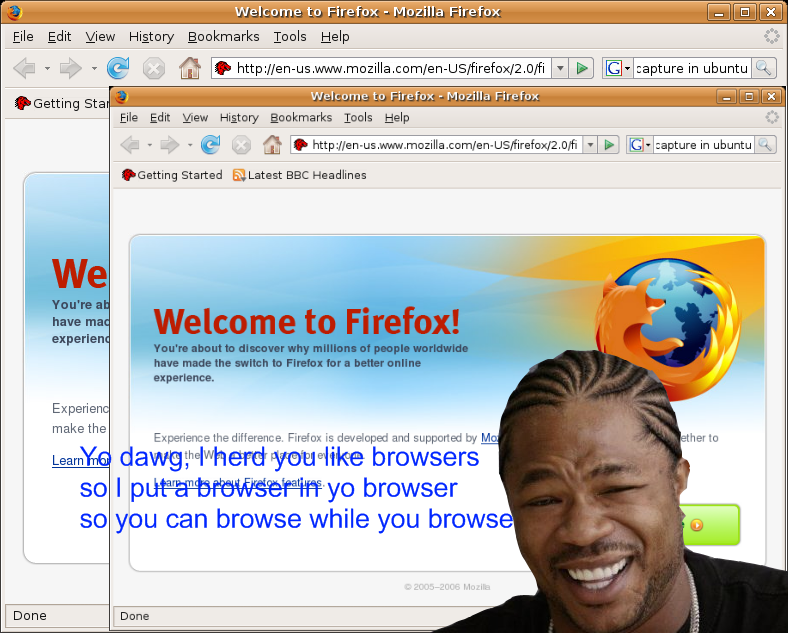Open Forward history dropdown in rear window
The width and height of the screenshot is (788, 633).
tap(94, 68)
